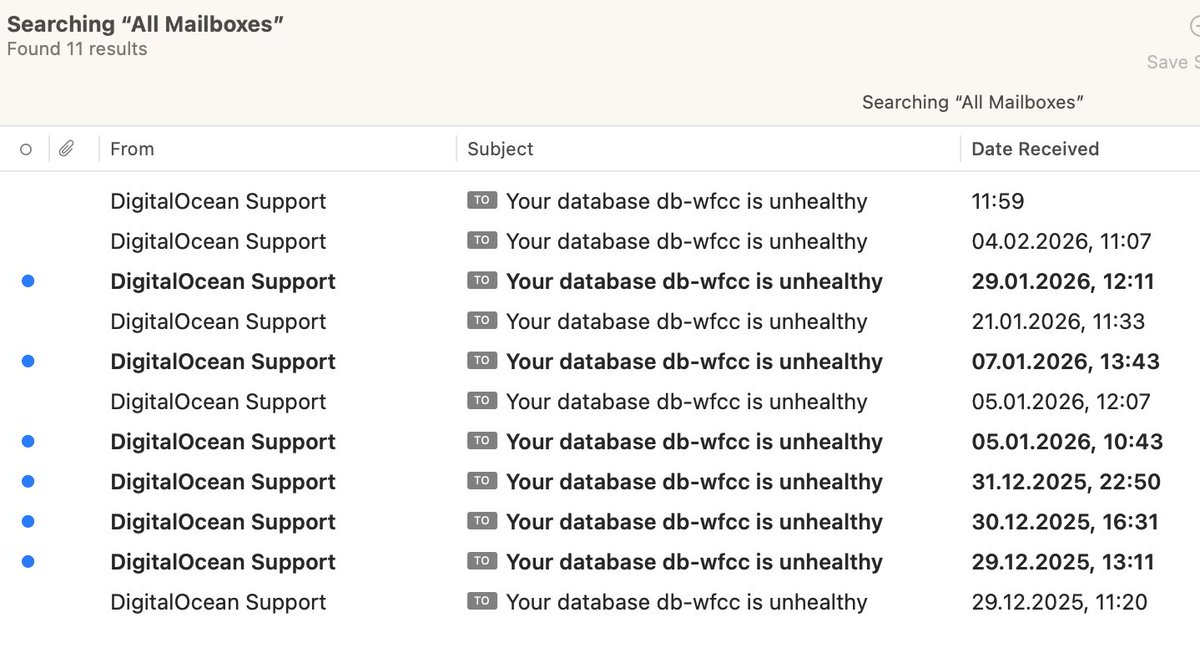Click the attachment paperclip column header
The width and height of the screenshot is (1200, 648).
pyautogui.click(x=66, y=149)
